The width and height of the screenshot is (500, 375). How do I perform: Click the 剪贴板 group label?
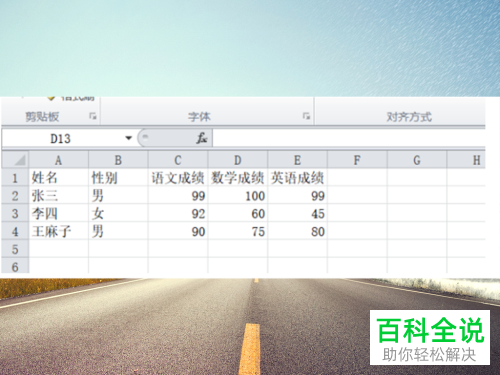(x=42, y=117)
